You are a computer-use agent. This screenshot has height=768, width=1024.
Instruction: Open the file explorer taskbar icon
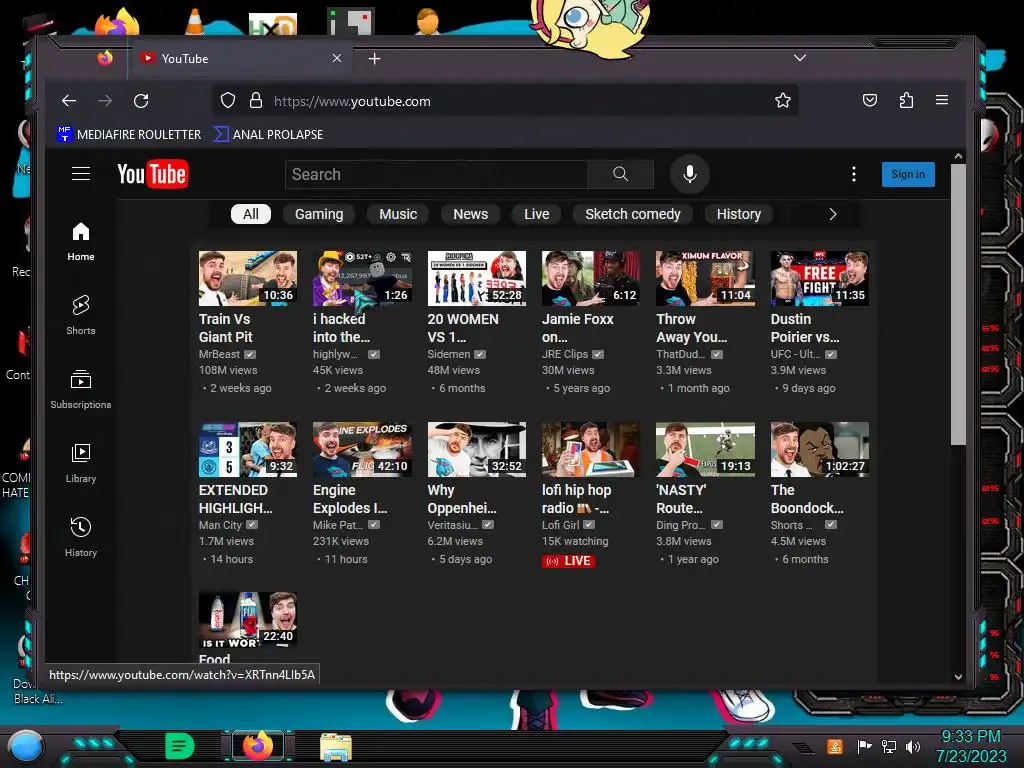[336, 747]
